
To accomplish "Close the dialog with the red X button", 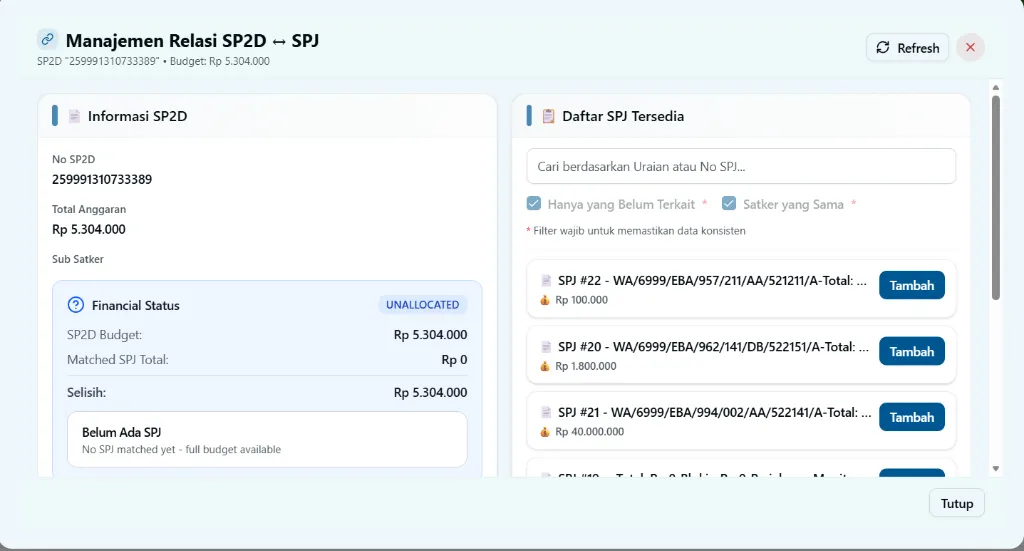I will tap(970, 47).
